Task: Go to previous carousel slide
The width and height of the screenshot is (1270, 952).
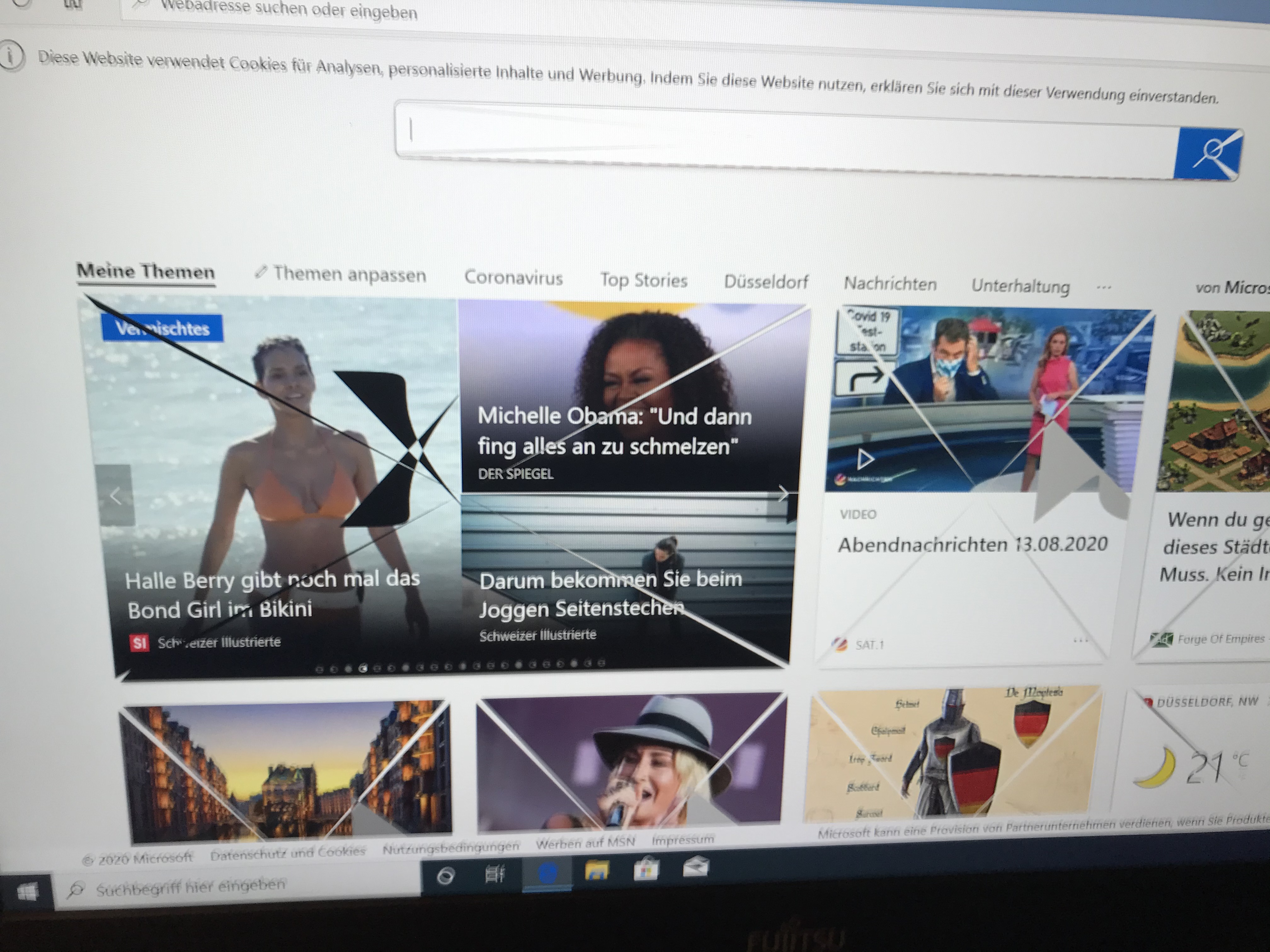Action: [116, 496]
